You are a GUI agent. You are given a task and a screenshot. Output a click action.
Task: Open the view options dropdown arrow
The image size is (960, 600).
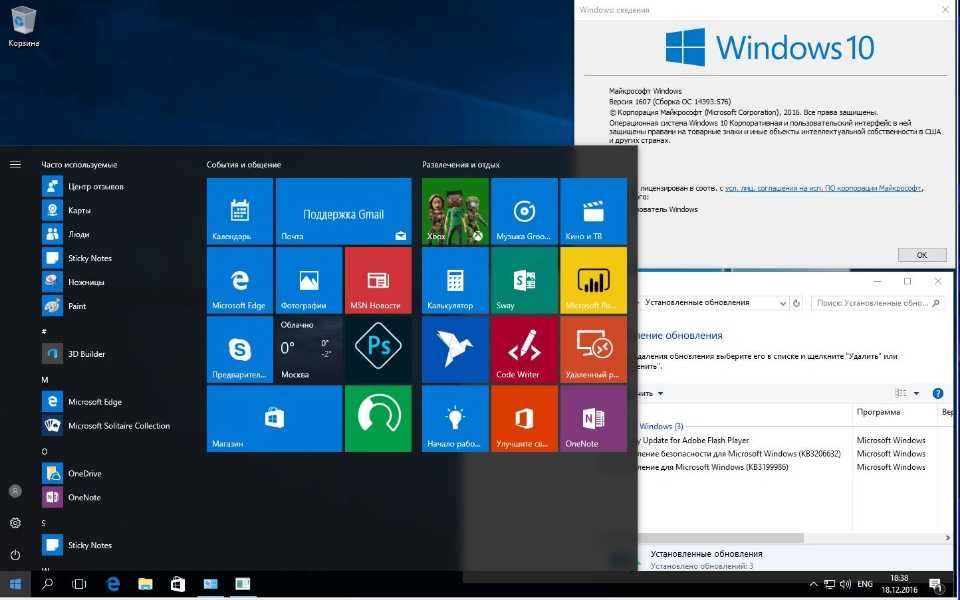coord(917,394)
